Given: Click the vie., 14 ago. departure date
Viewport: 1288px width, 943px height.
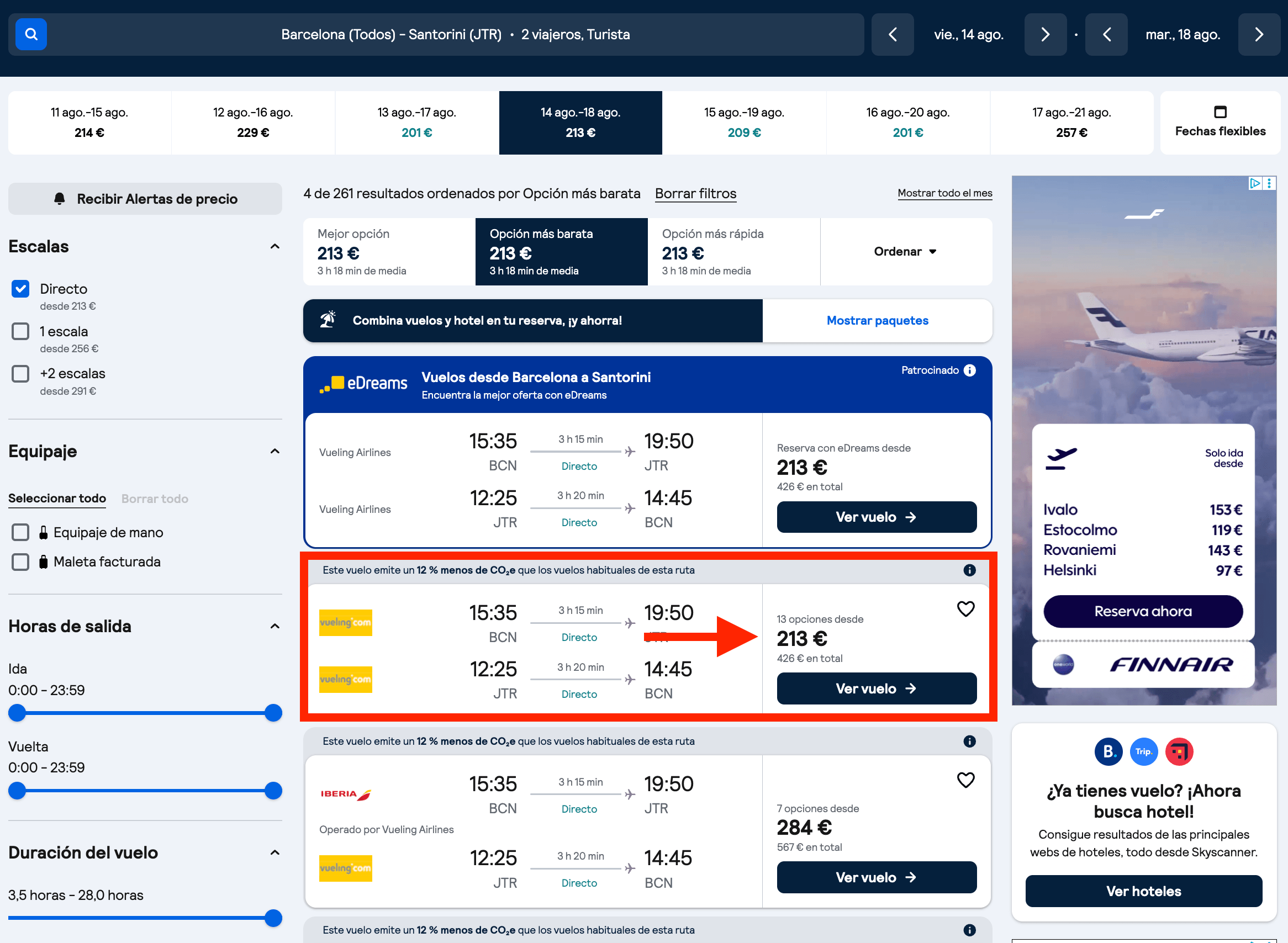Looking at the screenshot, I should click(x=968, y=34).
